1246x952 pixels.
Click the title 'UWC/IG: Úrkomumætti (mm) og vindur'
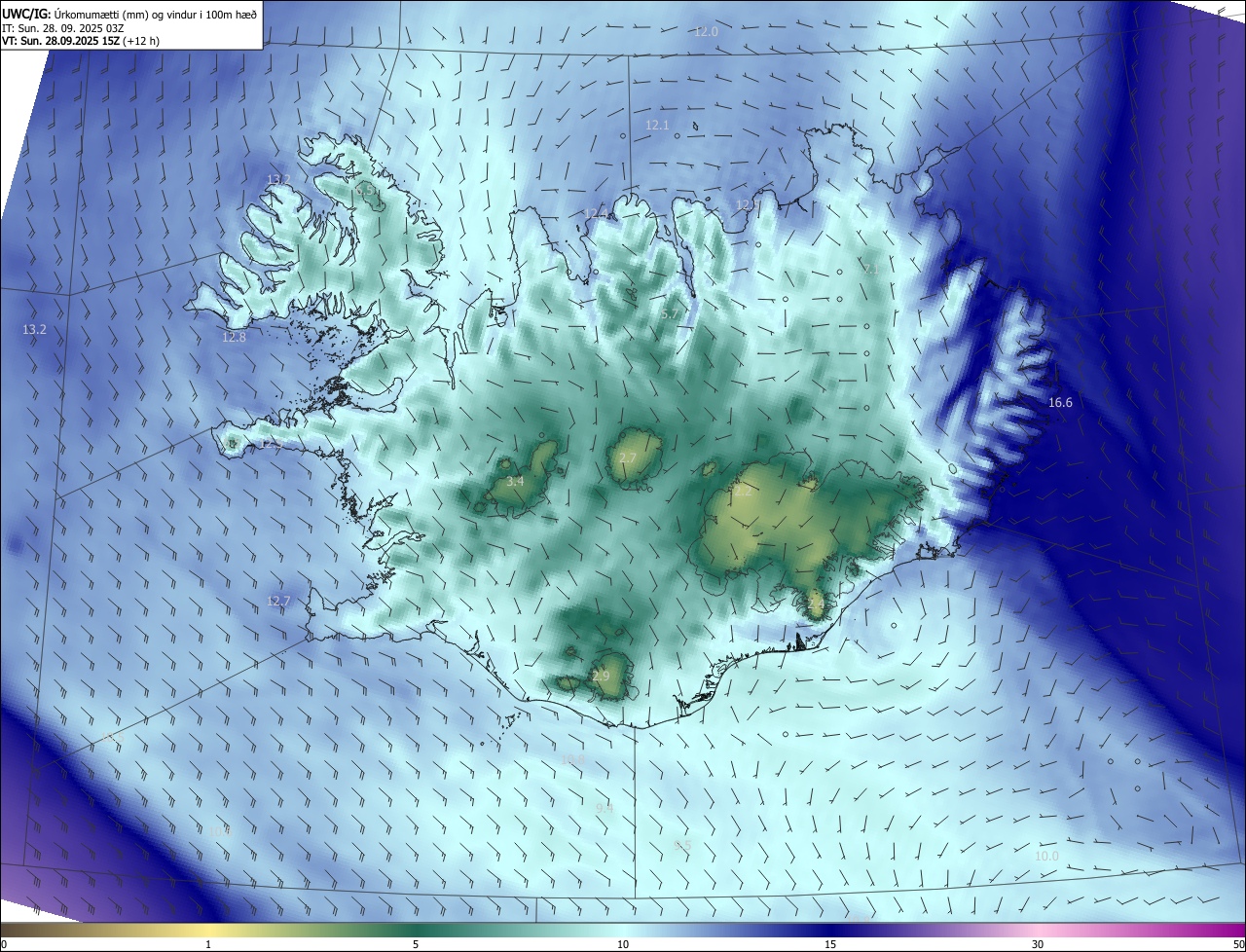(x=128, y=13)
